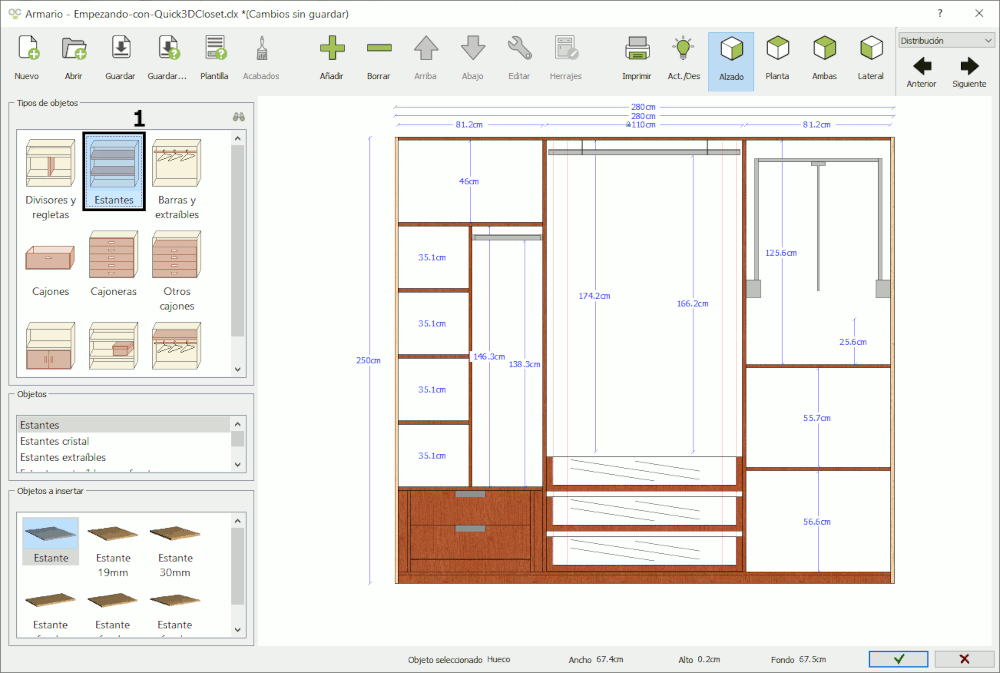1000x673 pixels.
Task: Cancel with the red X button
Action: pyautogui.click(x=964, y=659)
